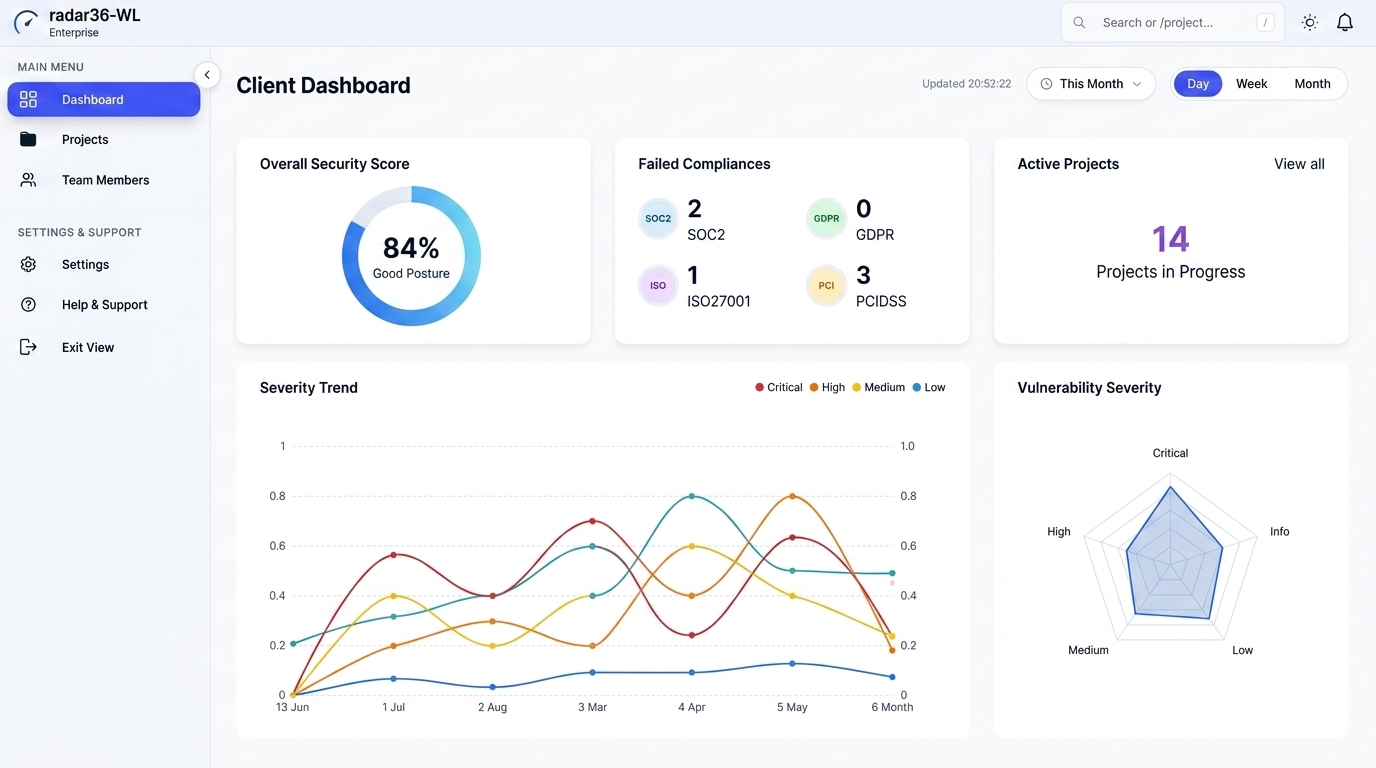This screenshot has height=768, width=1376.
Task: Click the Exit View arrow icon
Action: point(28,347)
